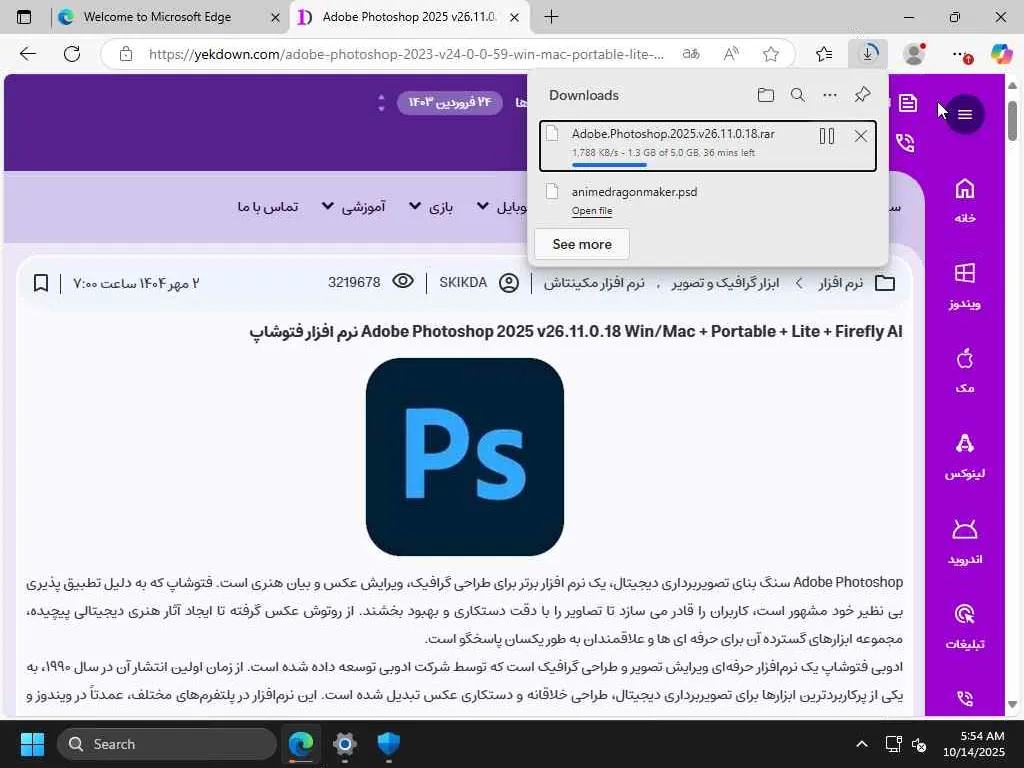Image resolution: width=1024 pixels, height=768 pixels.
Task: Open Windows Security shield in taskbar
Action: pyautogui.click(x=389, y=744)
